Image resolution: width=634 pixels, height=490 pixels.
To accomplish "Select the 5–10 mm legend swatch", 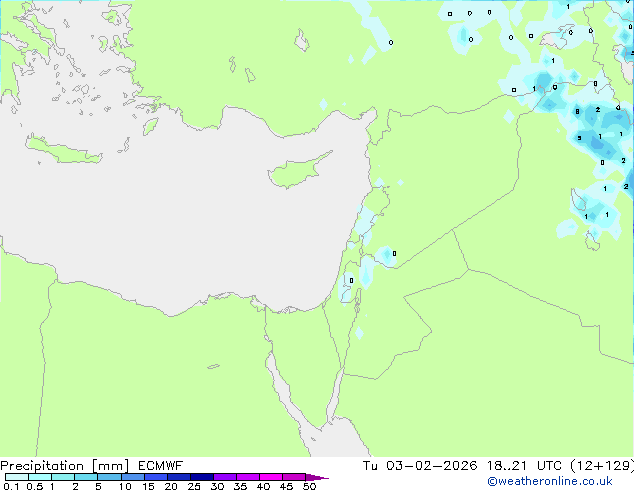I will [109, 477].
